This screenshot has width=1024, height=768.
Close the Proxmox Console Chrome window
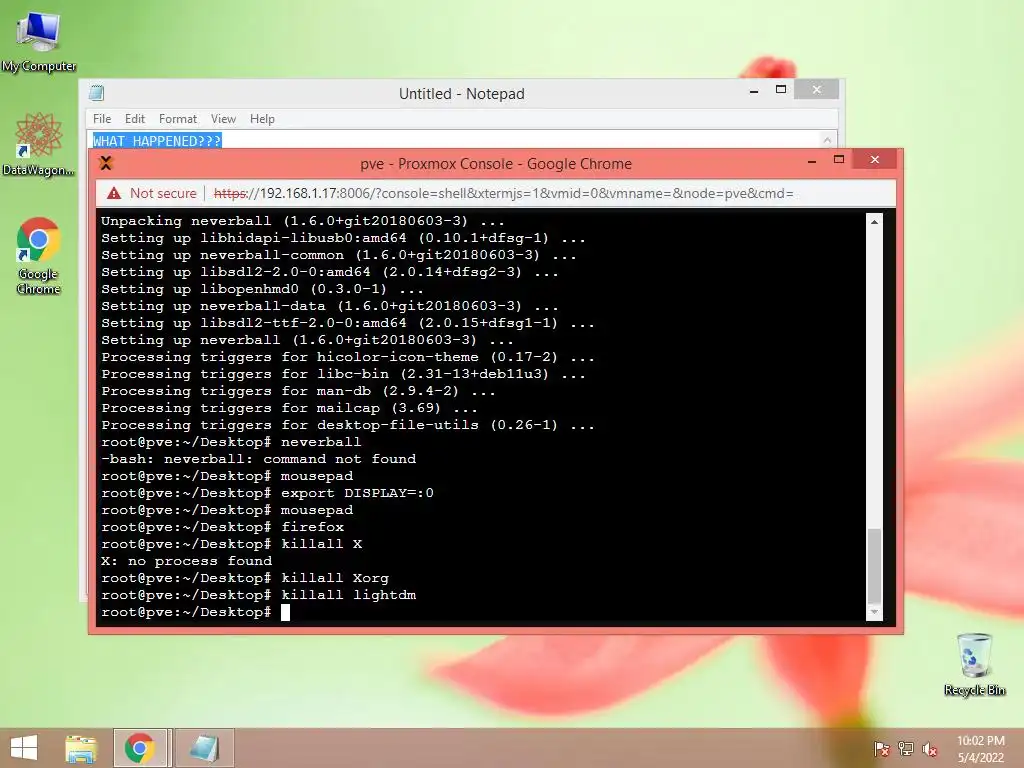(875, 159)
